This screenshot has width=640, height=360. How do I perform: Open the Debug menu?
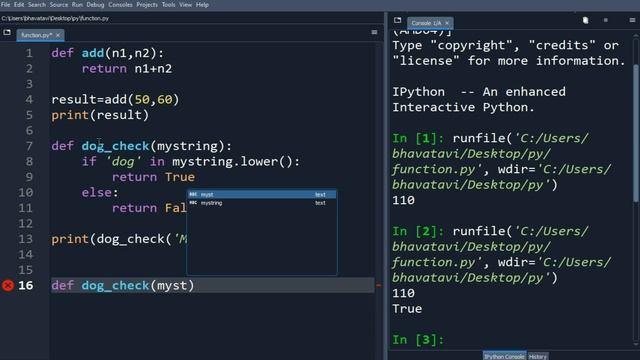click(x=96, y=4)
